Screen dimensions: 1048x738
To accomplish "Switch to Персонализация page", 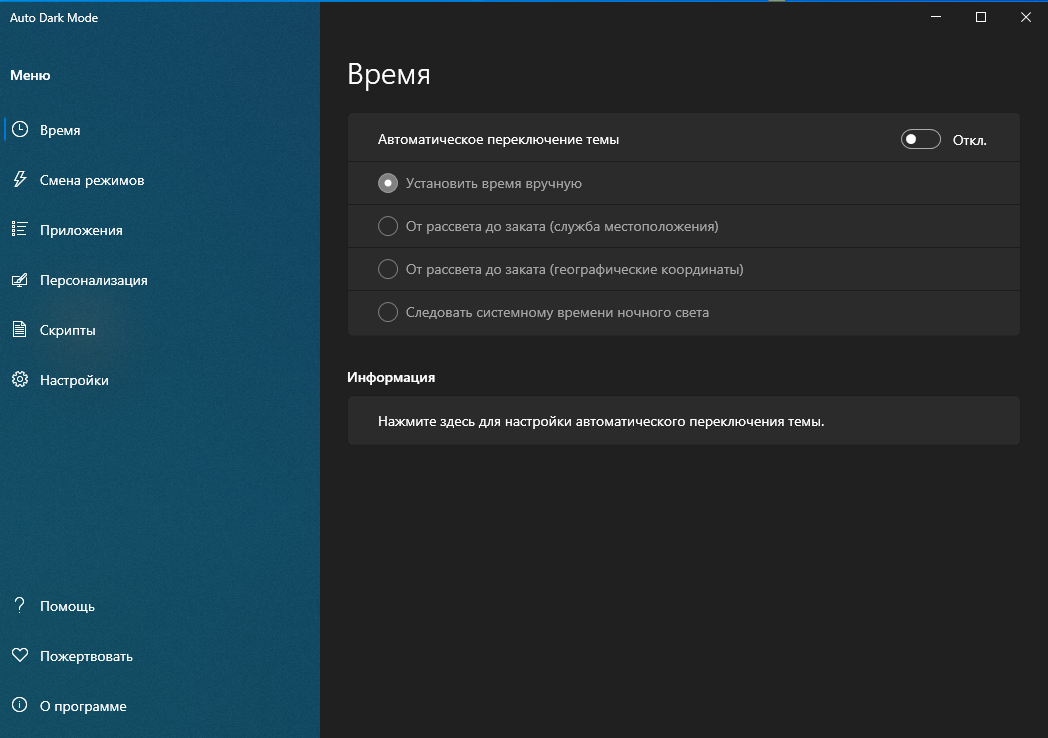I will (x=160, y=280).
